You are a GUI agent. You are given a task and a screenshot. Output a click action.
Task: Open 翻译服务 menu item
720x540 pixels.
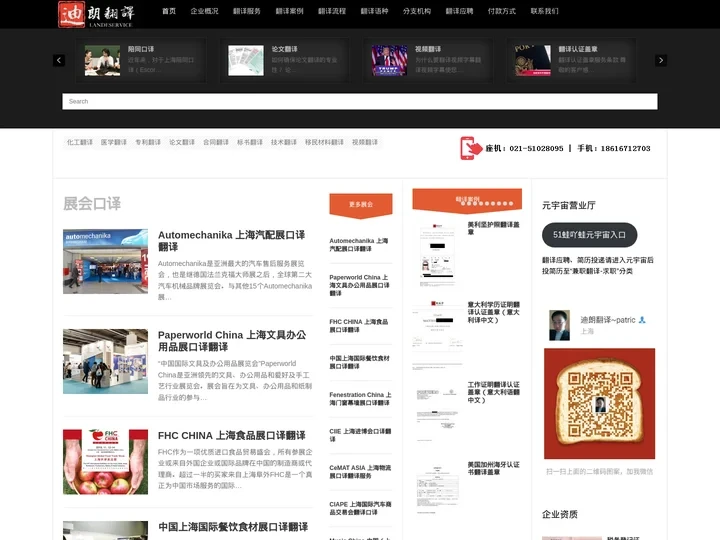point(247,11)
